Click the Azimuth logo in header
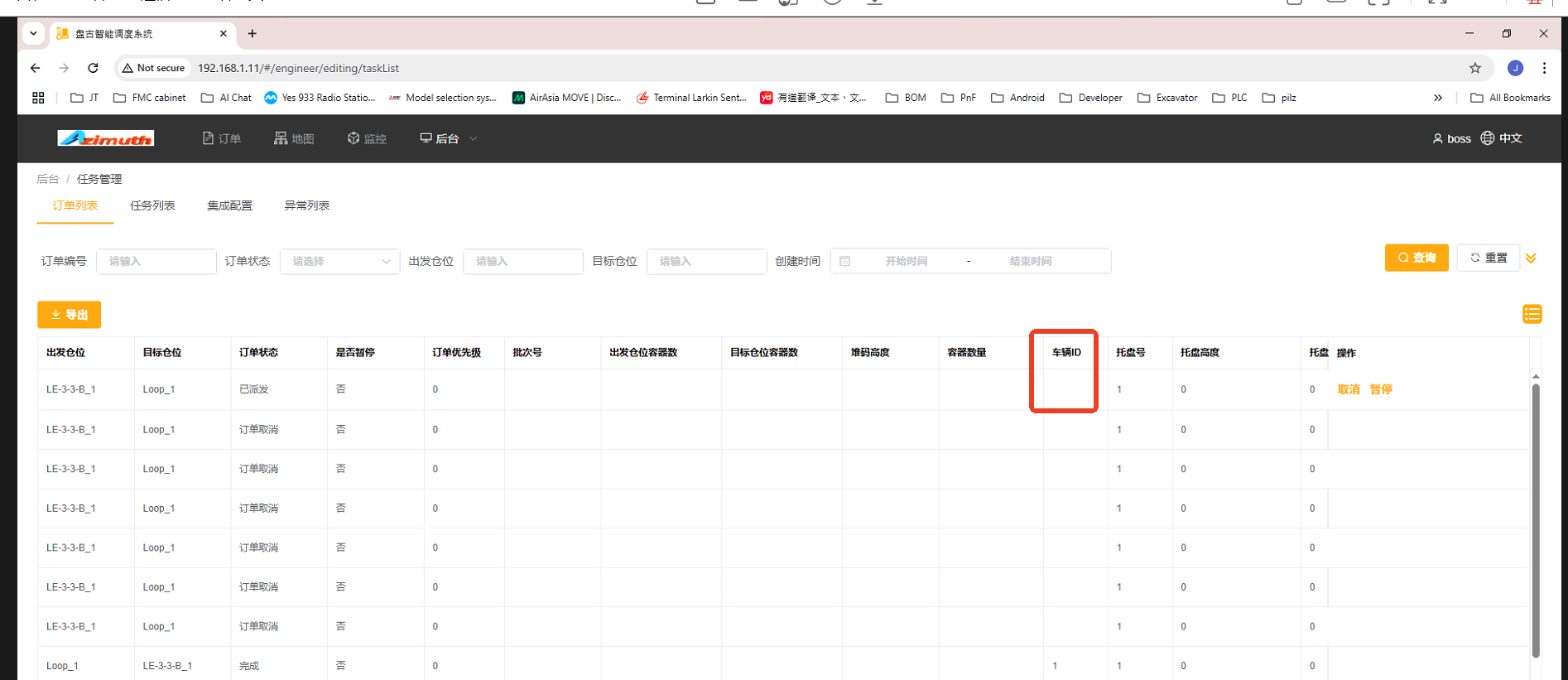Screen dimensions: 1568x680 (105, 138)
